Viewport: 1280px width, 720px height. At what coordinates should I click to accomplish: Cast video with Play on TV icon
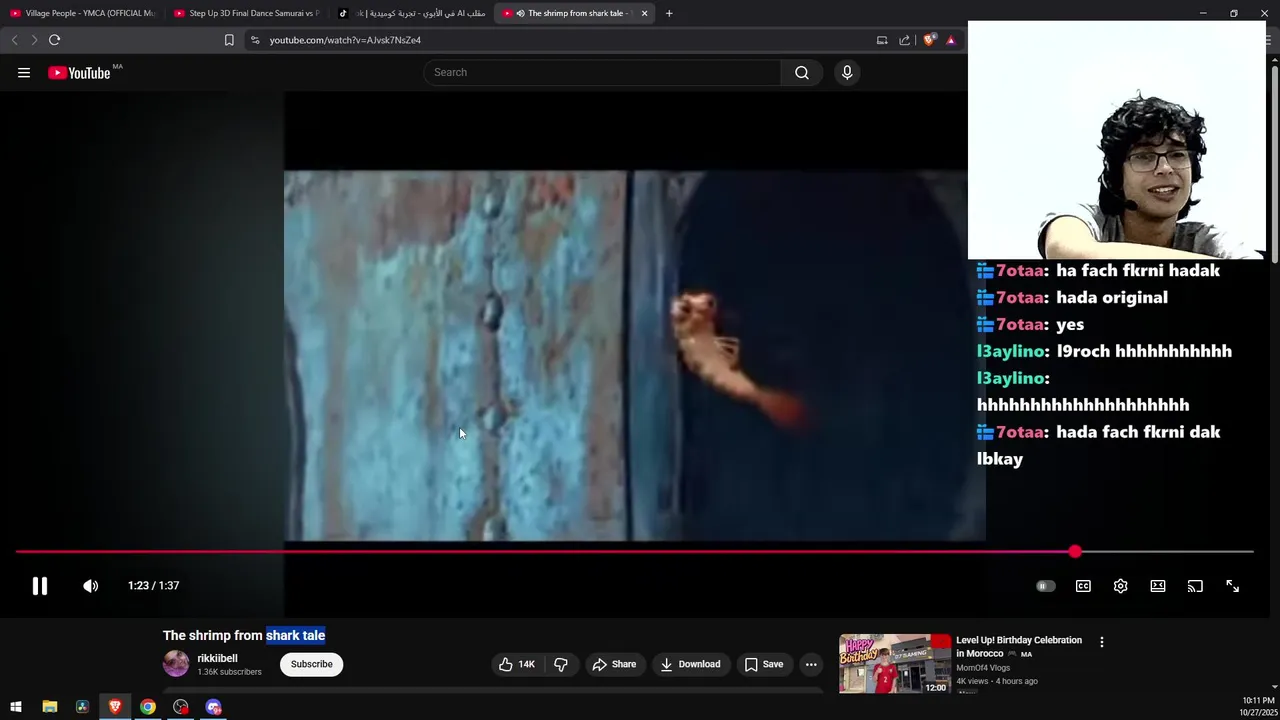(x=1195, y=586)
